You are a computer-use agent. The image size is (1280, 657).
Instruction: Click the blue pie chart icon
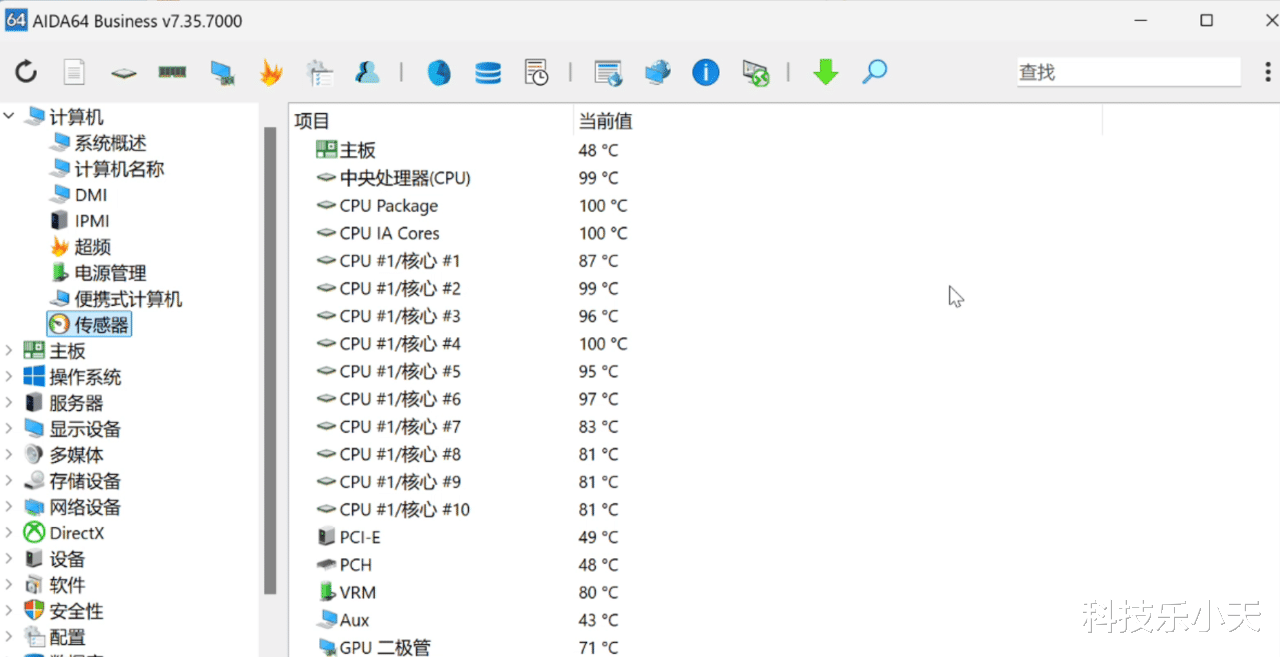(439, 72)
